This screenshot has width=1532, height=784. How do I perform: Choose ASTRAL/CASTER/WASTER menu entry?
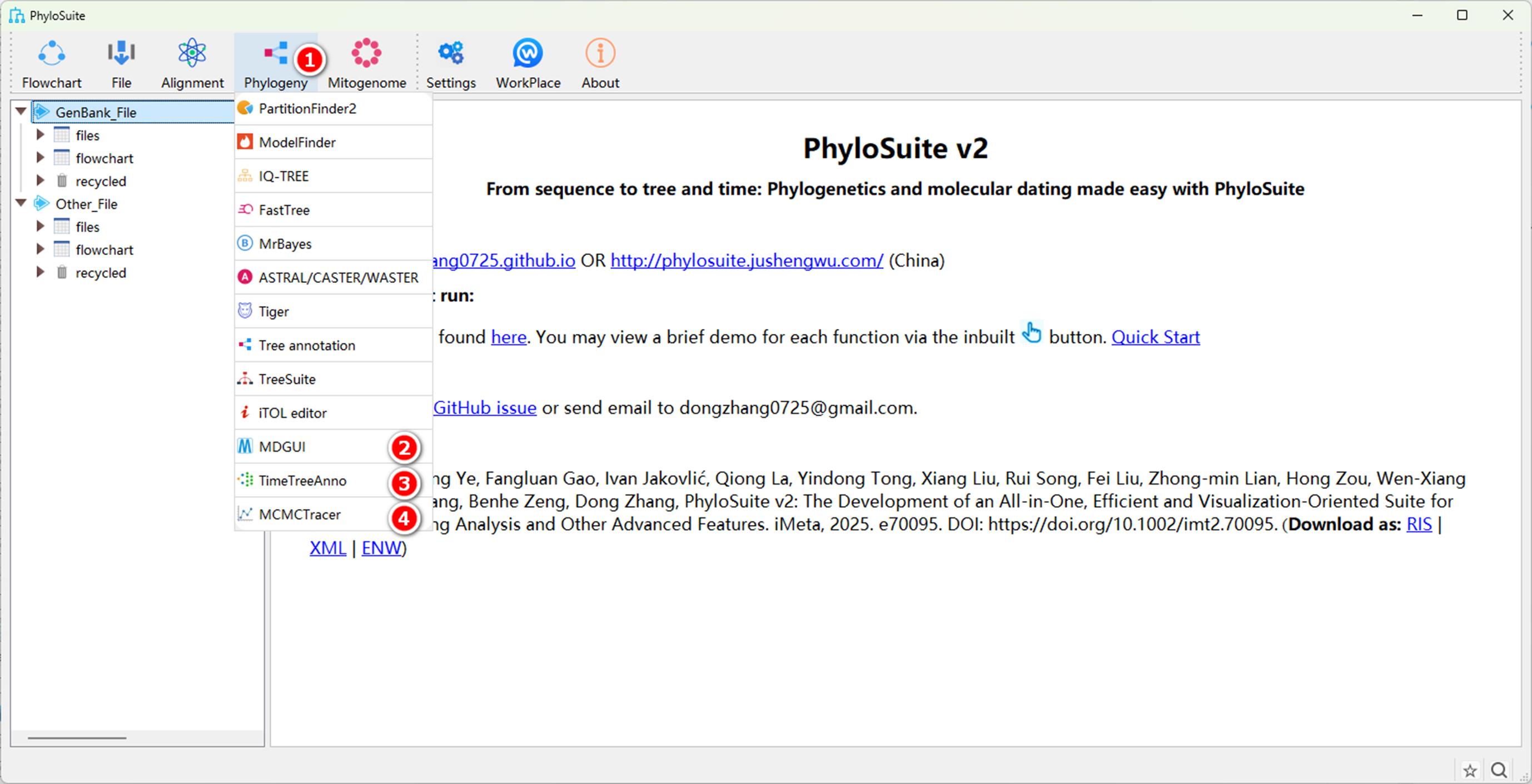[334, 278]
